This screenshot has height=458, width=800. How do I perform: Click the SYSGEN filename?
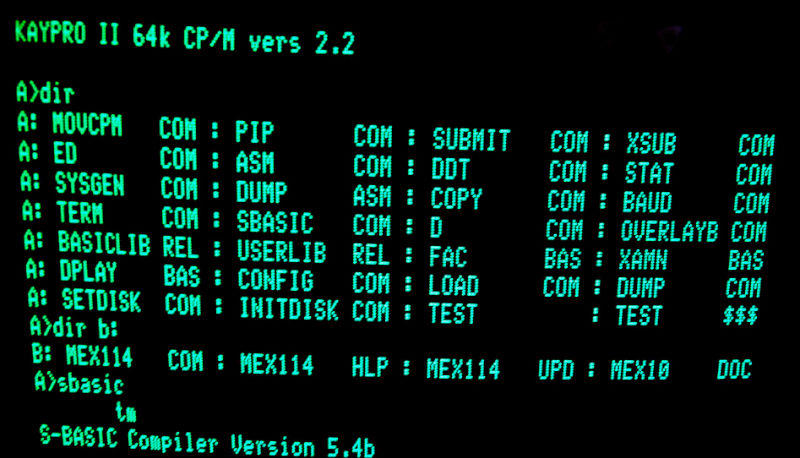point(90,184)
